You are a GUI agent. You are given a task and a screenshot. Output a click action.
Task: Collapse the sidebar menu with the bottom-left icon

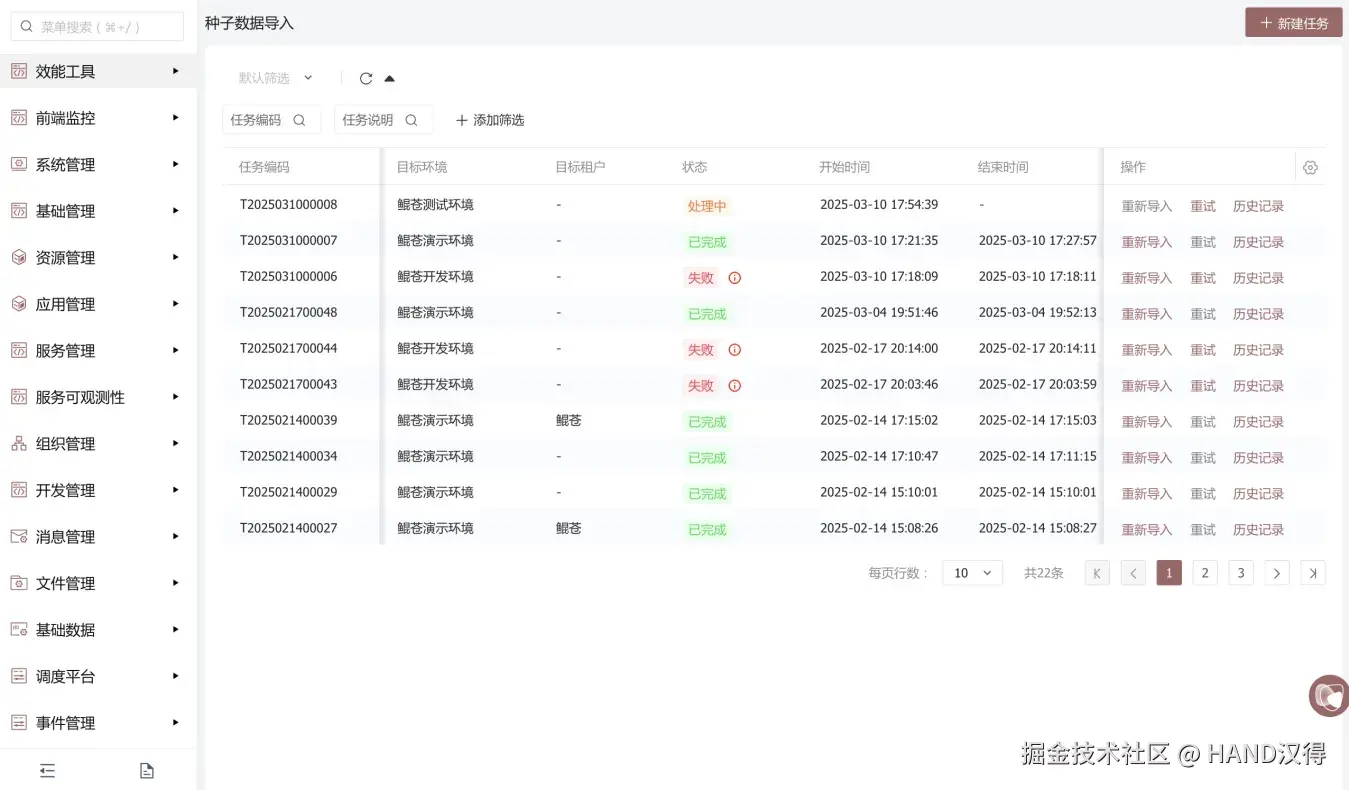click(47, 770)
